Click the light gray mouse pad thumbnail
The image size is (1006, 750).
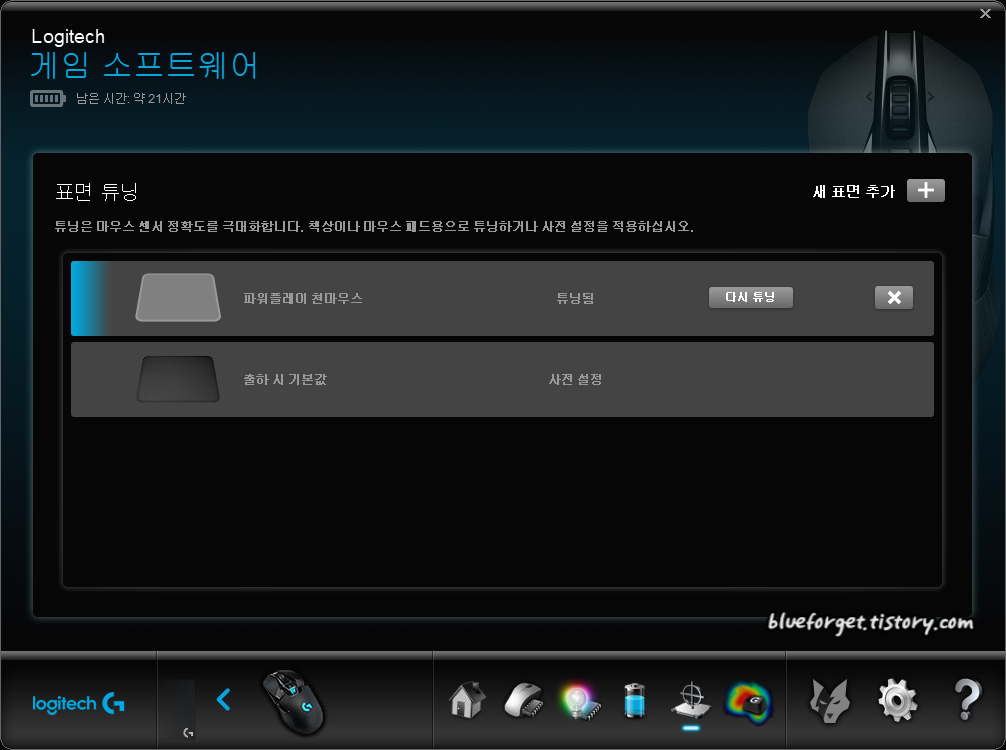pyautogui.click(x=178, y=297)
